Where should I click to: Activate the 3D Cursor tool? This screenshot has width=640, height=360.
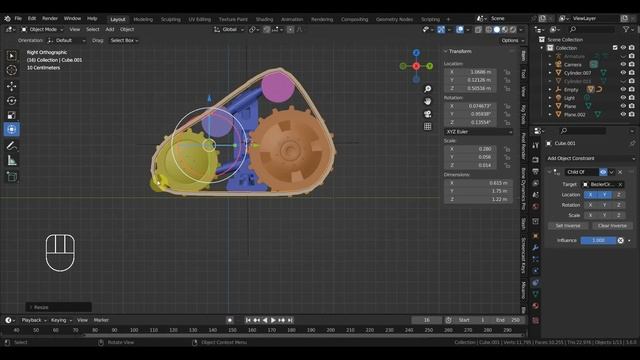point(11,70)
